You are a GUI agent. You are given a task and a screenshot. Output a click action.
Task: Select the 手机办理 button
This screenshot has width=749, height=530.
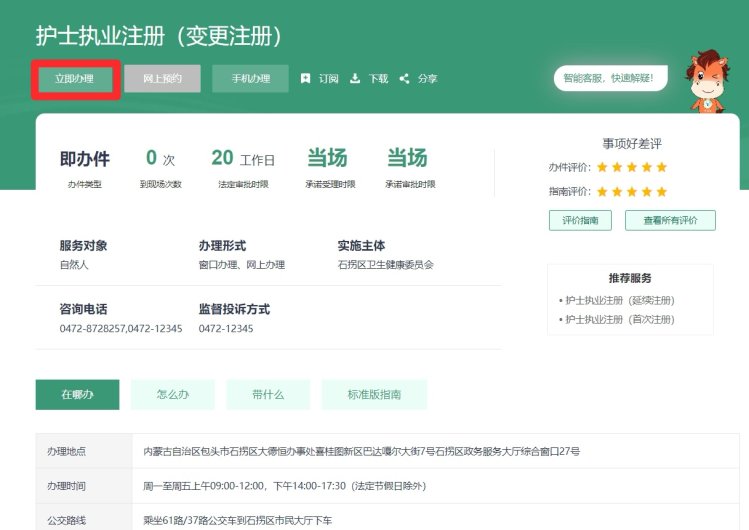(250, 79)
